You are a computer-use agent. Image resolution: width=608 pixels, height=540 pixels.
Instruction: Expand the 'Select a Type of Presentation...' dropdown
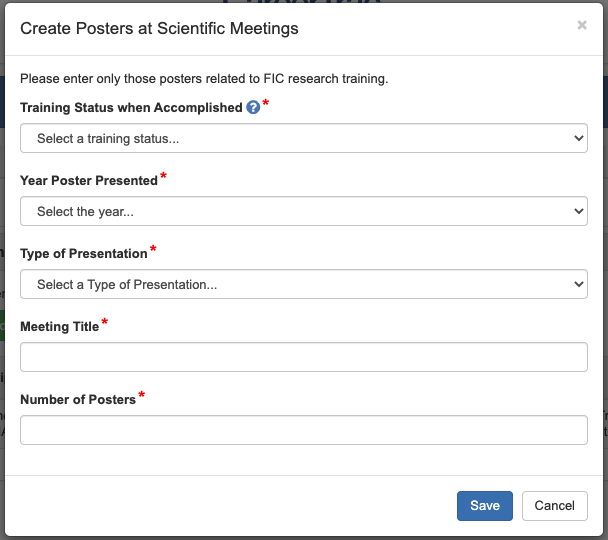pos(303,285)
